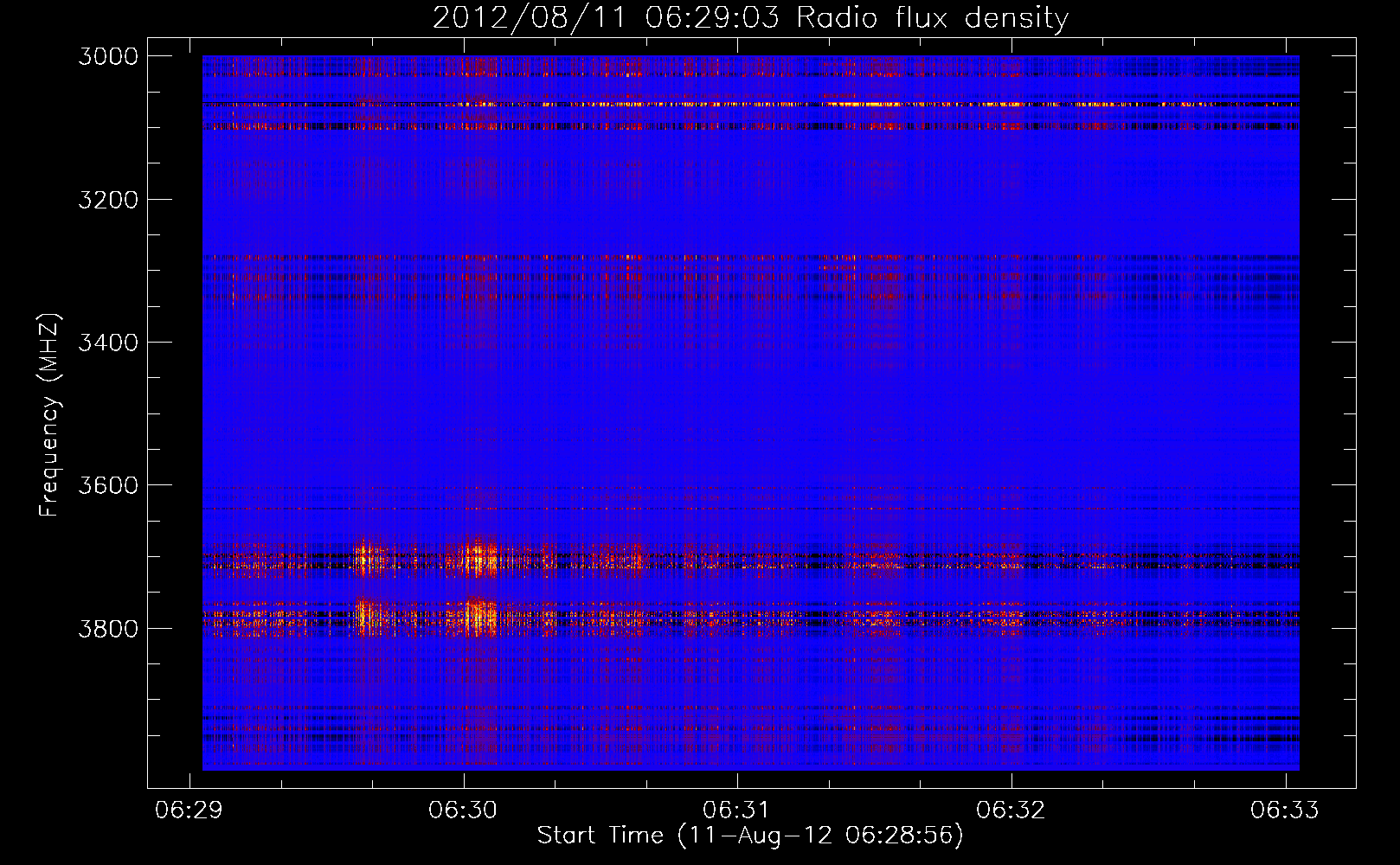1400x865 pixels.
Task: Click the "Start Time (11-Aug-12 06:28:56)" axis label
Action: [750, 836]
